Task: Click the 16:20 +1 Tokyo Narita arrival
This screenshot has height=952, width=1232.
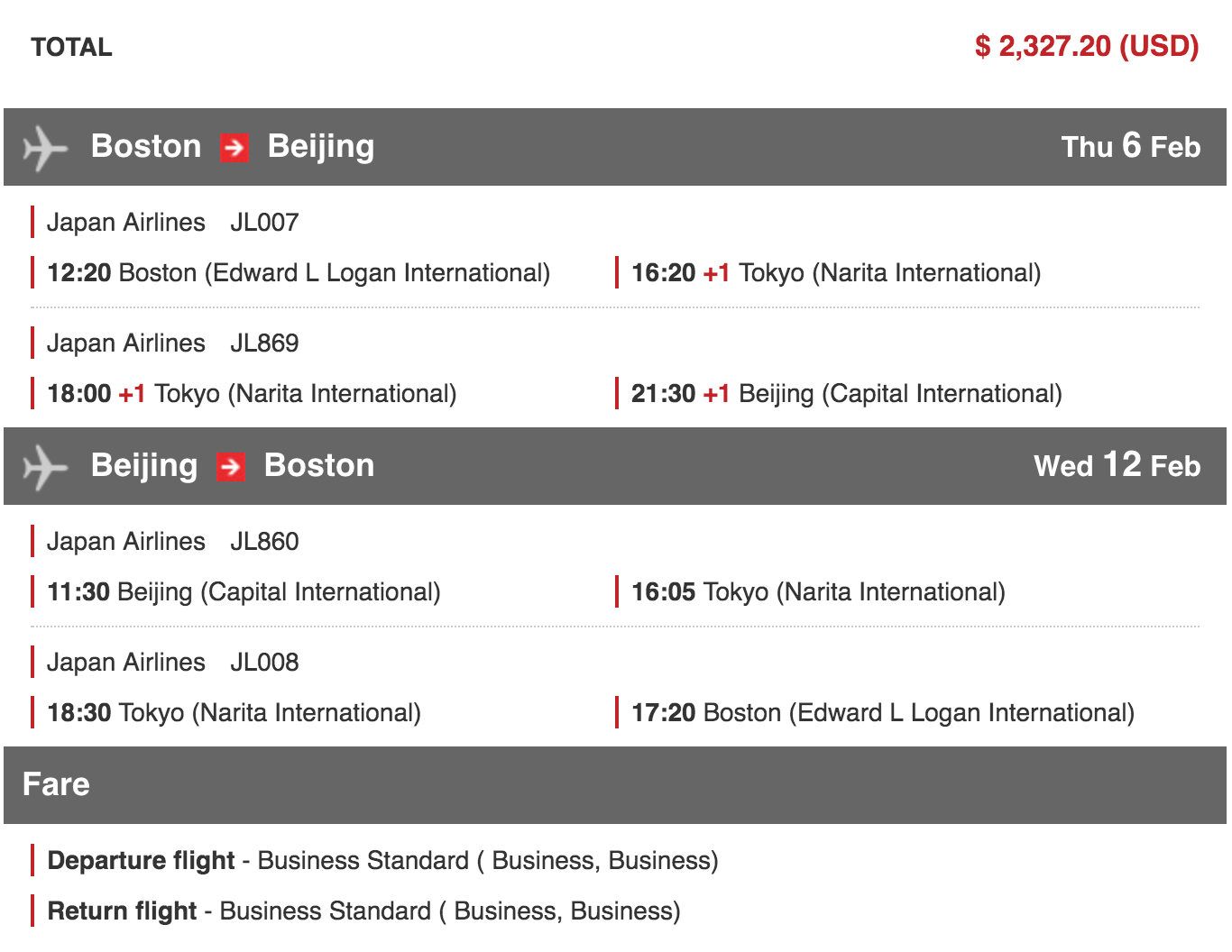Action: pyautogui.click(x=835, y=272)
